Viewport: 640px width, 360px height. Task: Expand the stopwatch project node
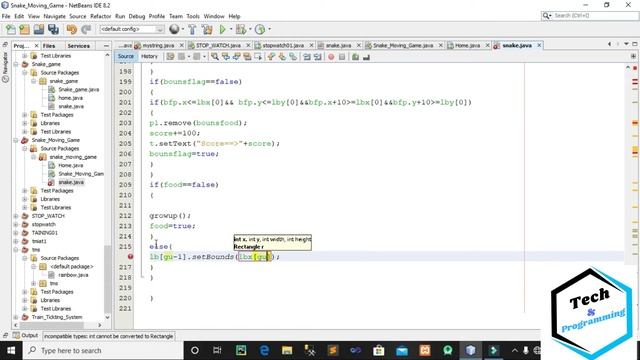16,224
